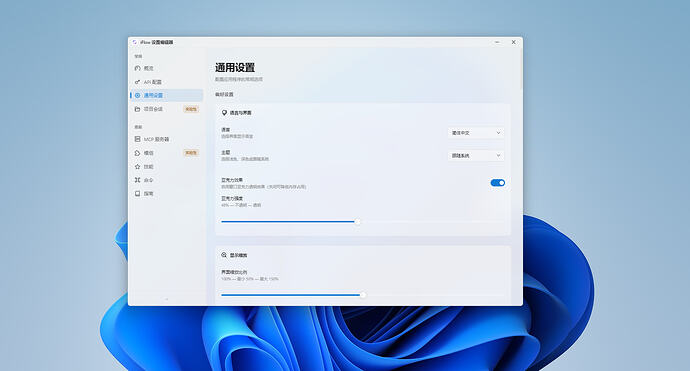Screen dimensions: 690x371
Task: Open the sidebar item with puzzle-piece icon
Action: (167, 153)
